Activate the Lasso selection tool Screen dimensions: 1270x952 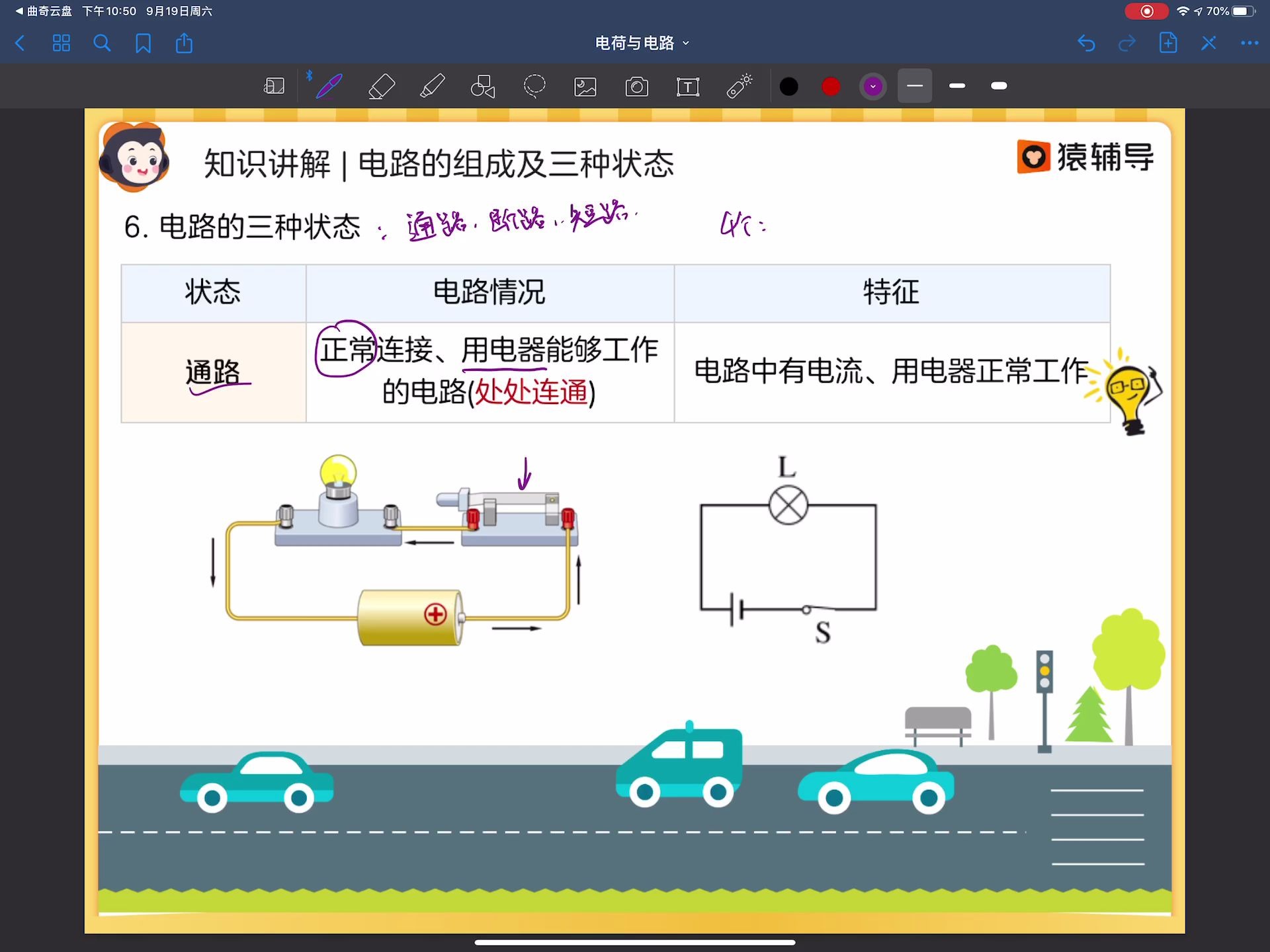click(534, 86)
